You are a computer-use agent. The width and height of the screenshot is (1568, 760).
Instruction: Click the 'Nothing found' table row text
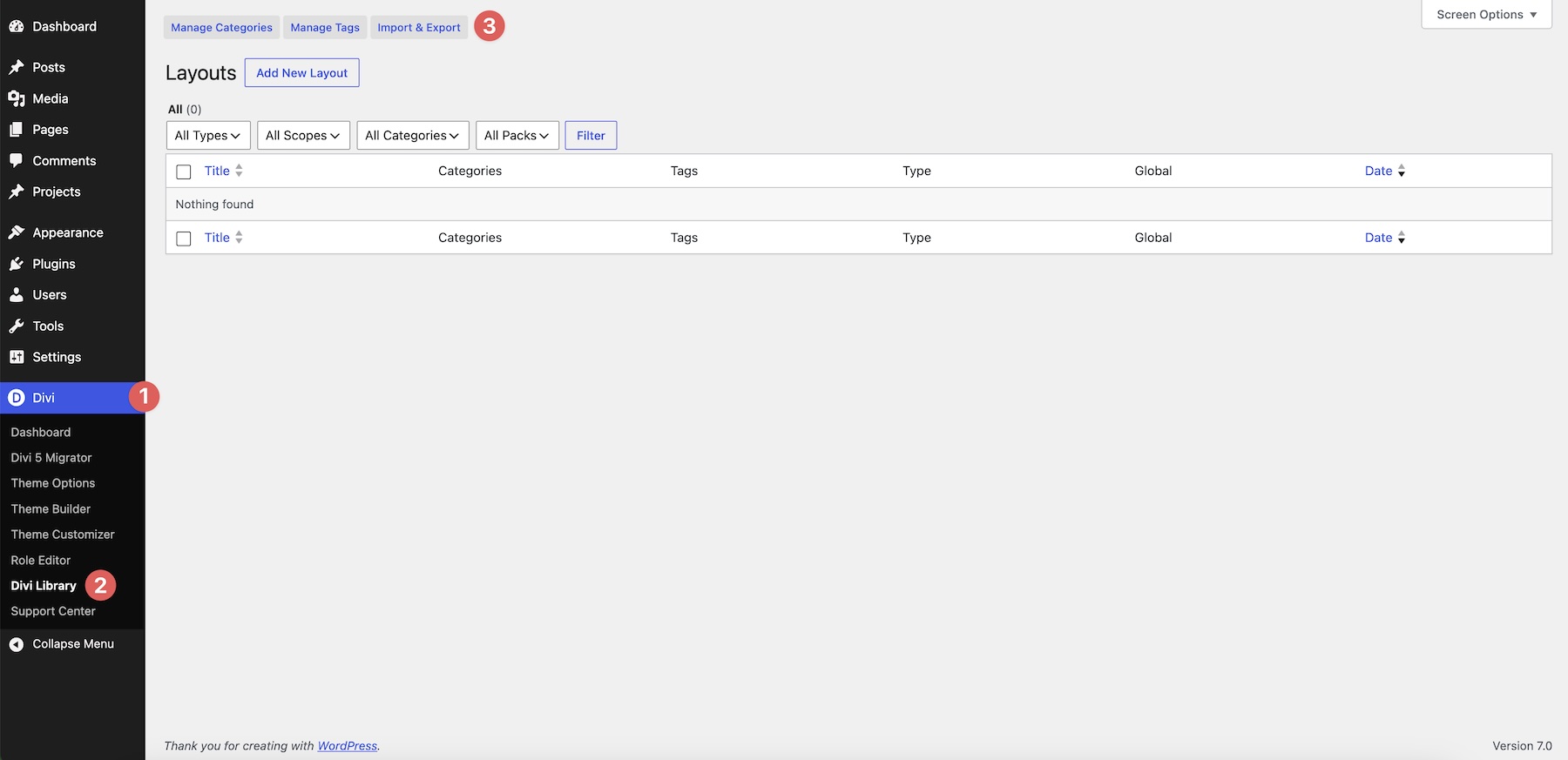point(214,204)
